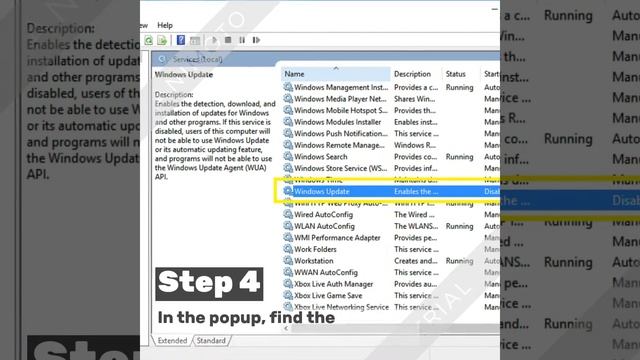Click Running status of Windows Search
The width and height of the screenshot is (640, 360).
click(460, 157)
